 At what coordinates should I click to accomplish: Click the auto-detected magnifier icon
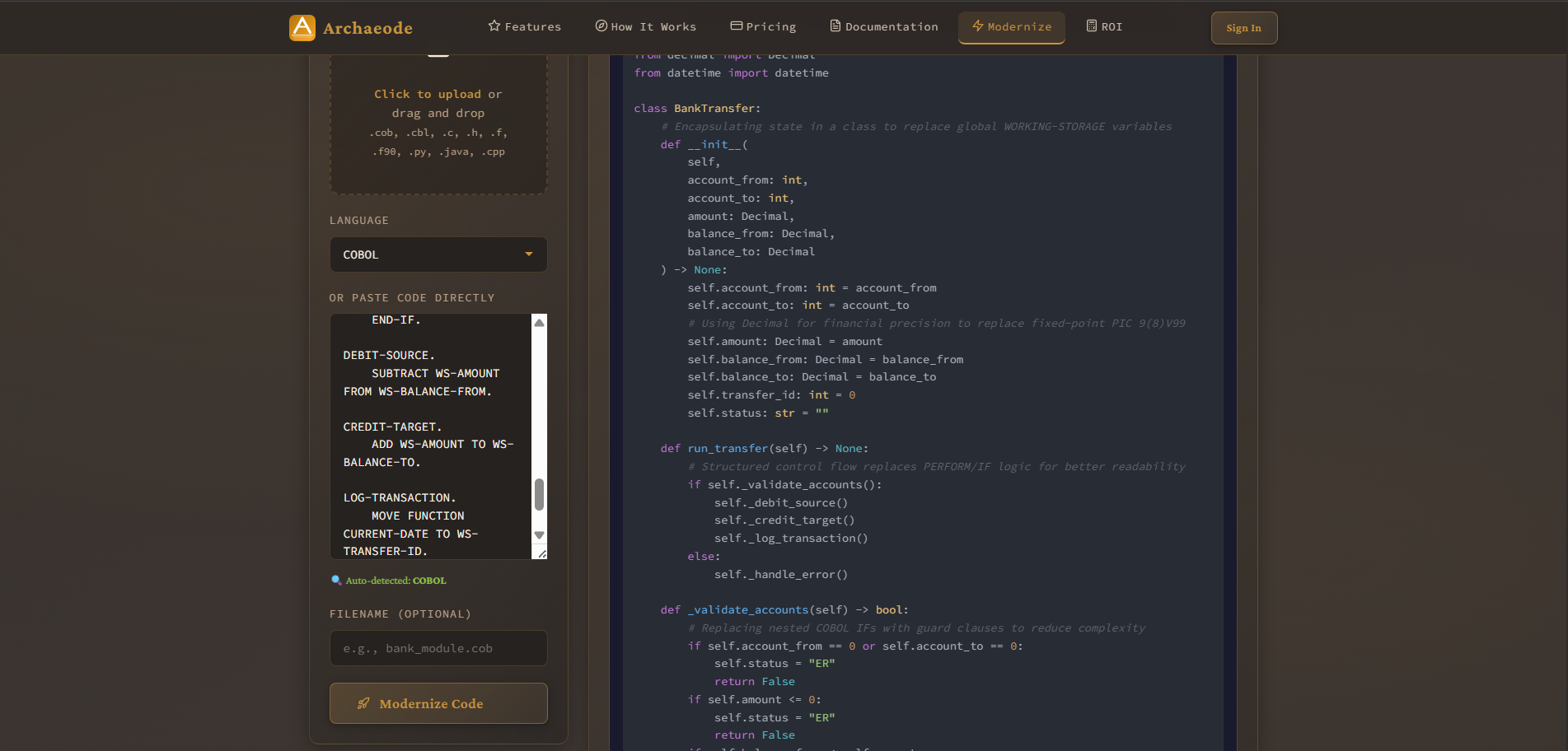click(336, 580)
